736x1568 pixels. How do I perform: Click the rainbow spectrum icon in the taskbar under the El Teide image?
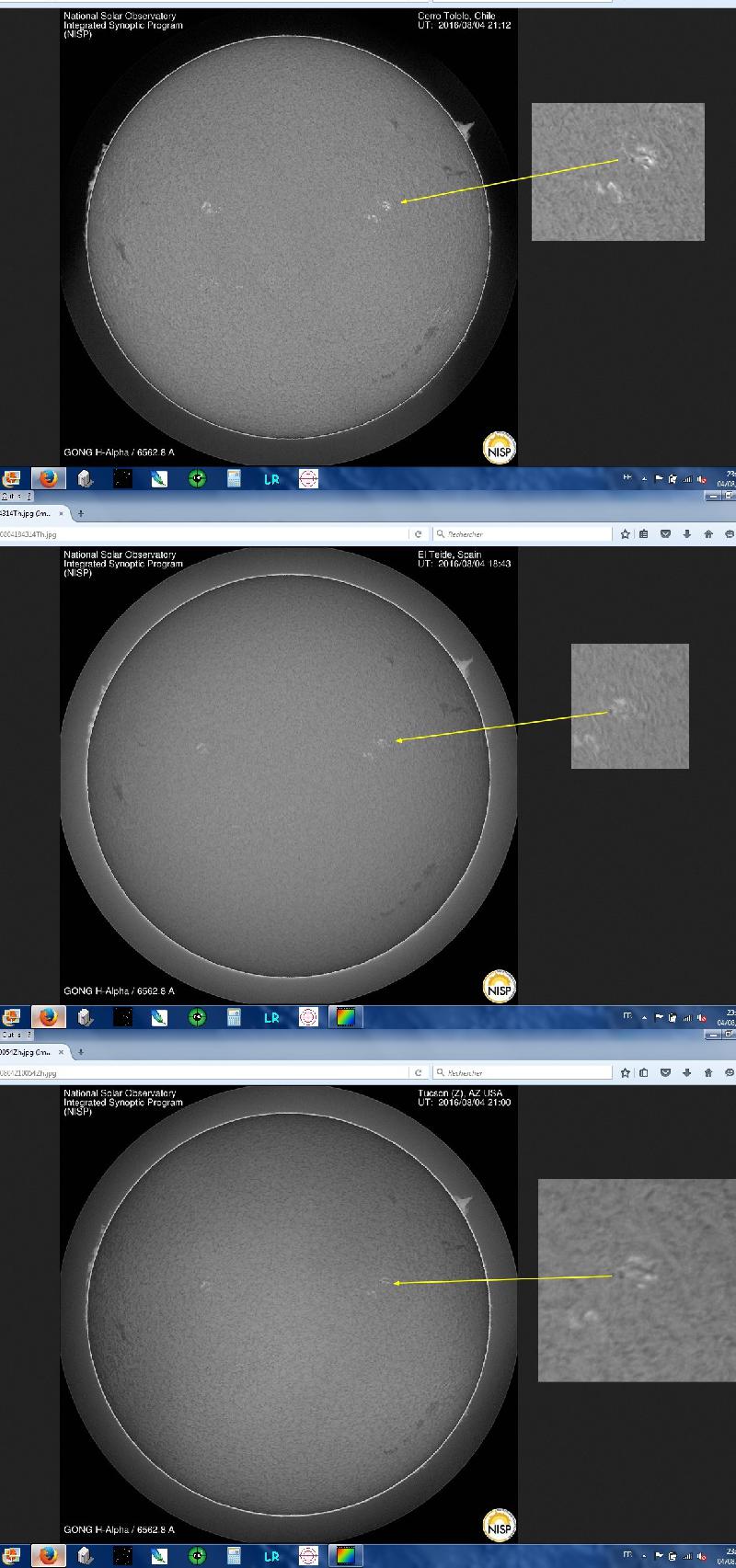coord(345,1017)
